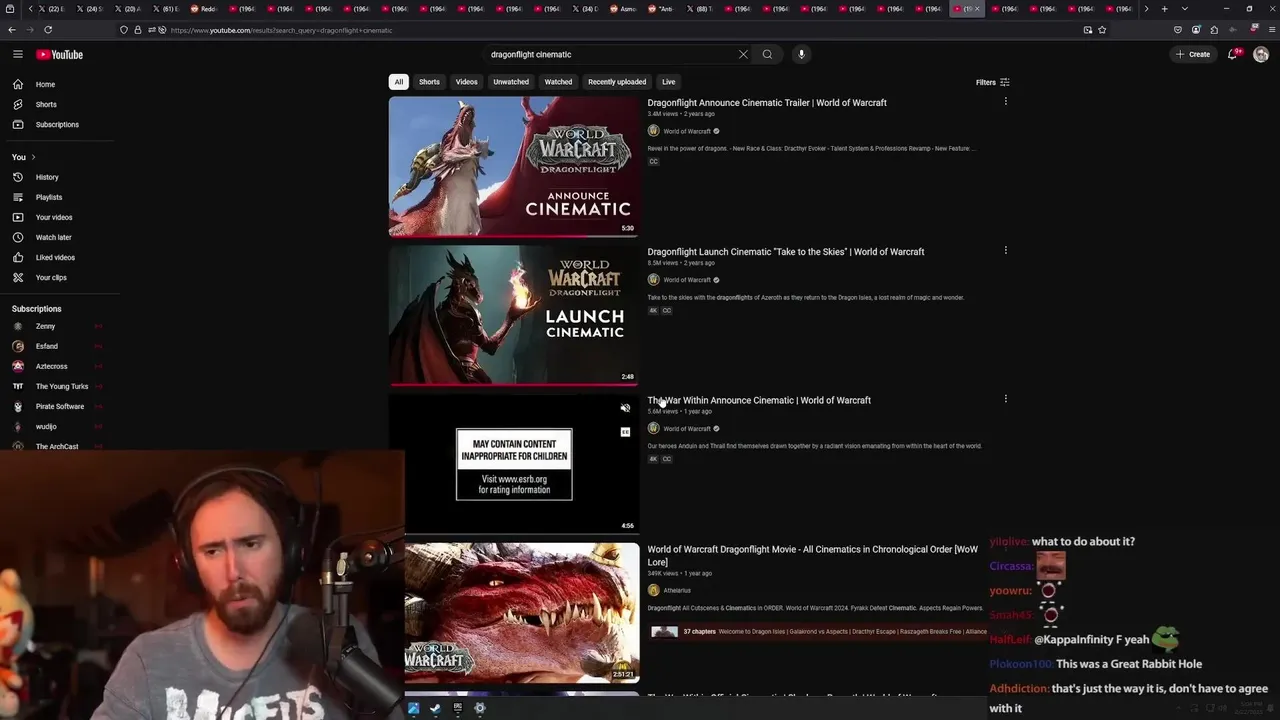Open the wudijo subscription channel
Image resolution: width=1280 pixels, height=720 pixels.
click(x=46, y=426)
